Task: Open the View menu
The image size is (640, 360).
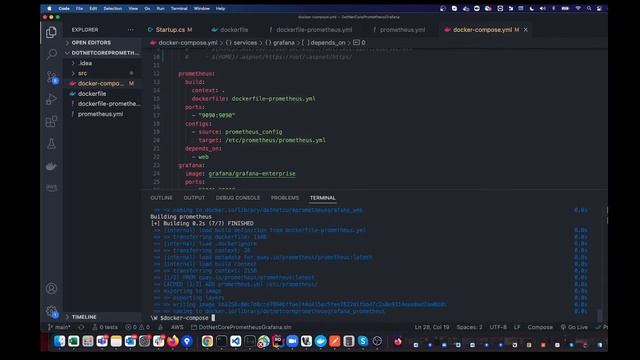Action: [133, 8]
